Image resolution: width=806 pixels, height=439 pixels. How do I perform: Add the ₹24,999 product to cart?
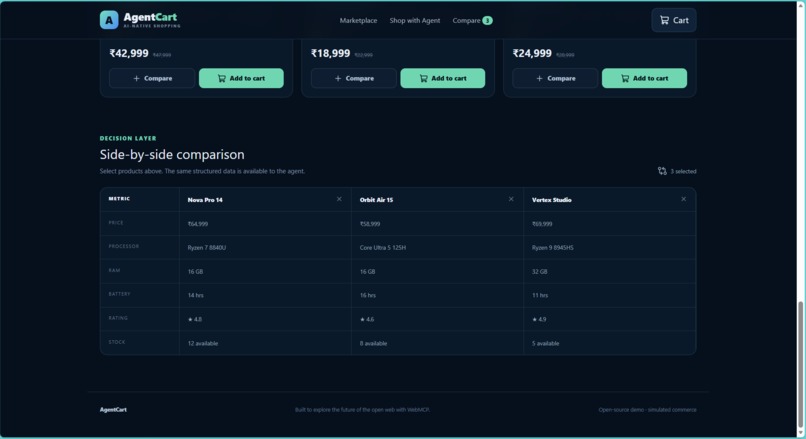(644, 78)
